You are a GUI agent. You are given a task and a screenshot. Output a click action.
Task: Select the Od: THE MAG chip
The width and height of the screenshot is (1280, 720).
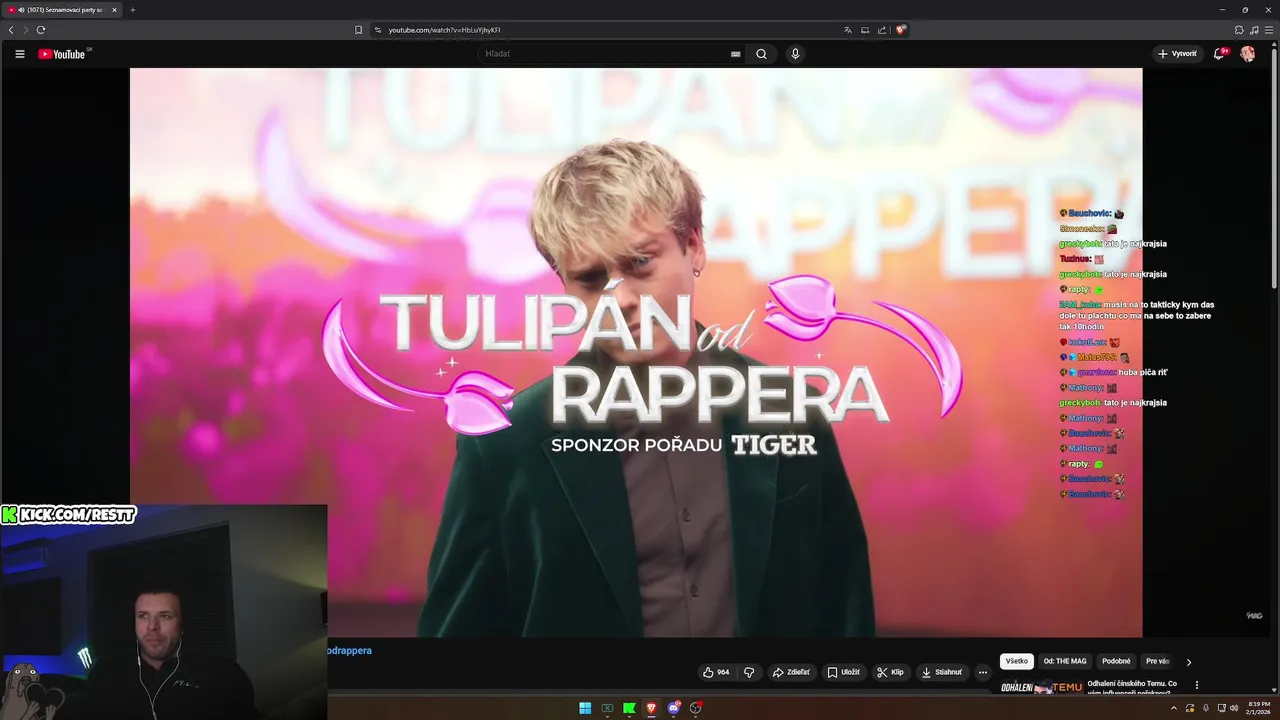[1065, 661]
